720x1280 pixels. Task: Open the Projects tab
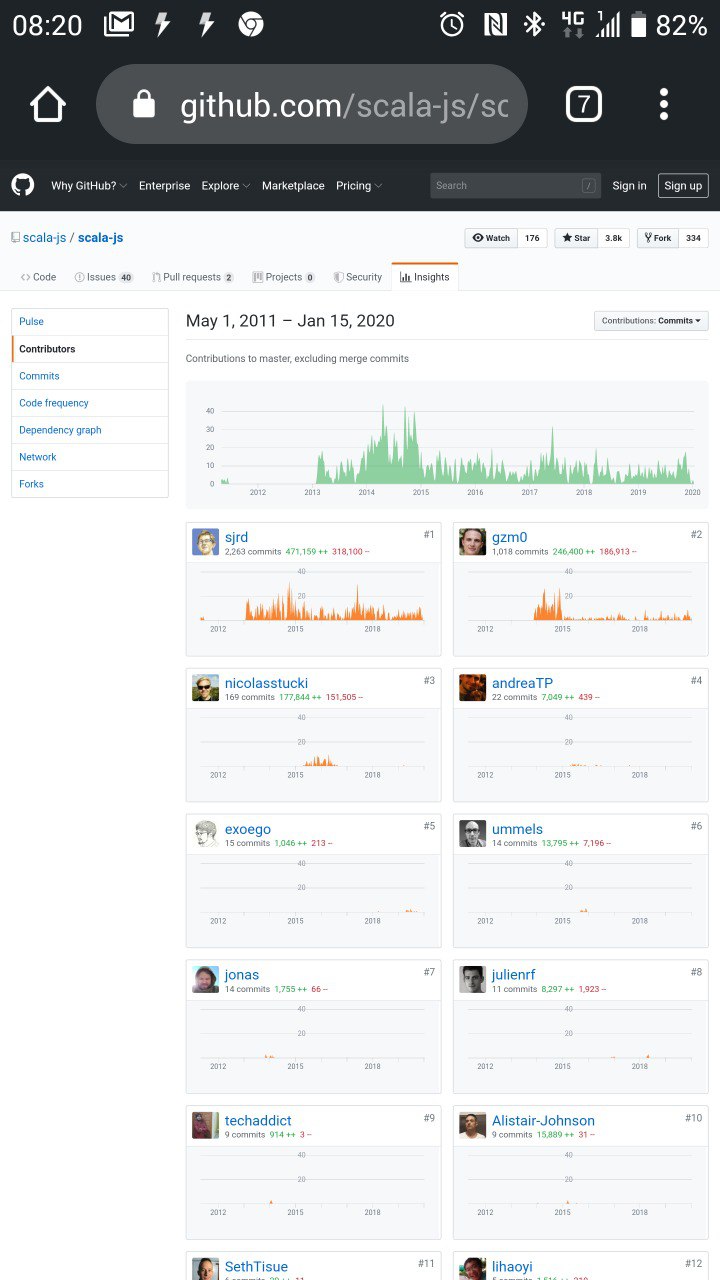284,277
